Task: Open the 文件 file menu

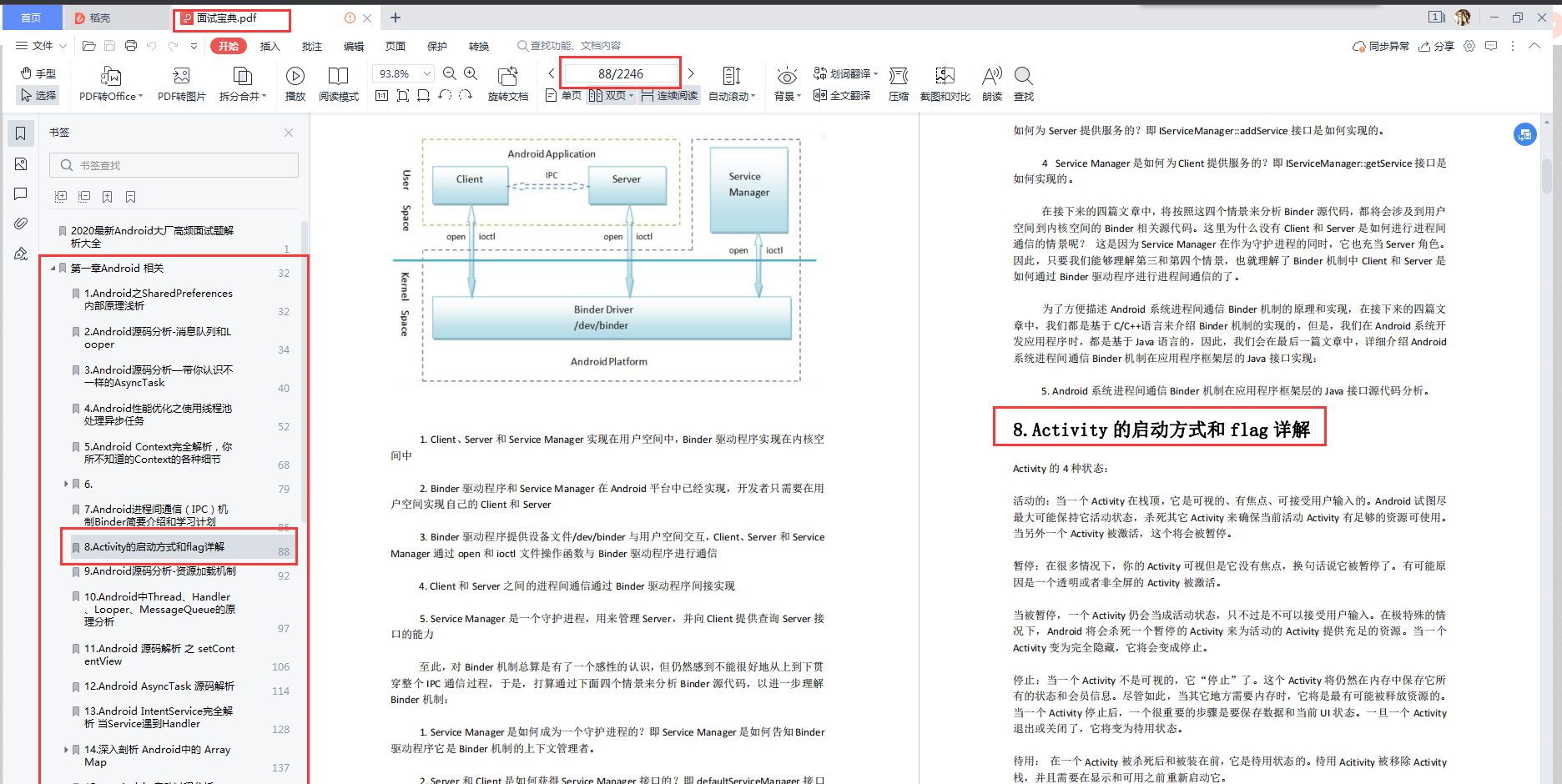Action: (x=41, y=46)
